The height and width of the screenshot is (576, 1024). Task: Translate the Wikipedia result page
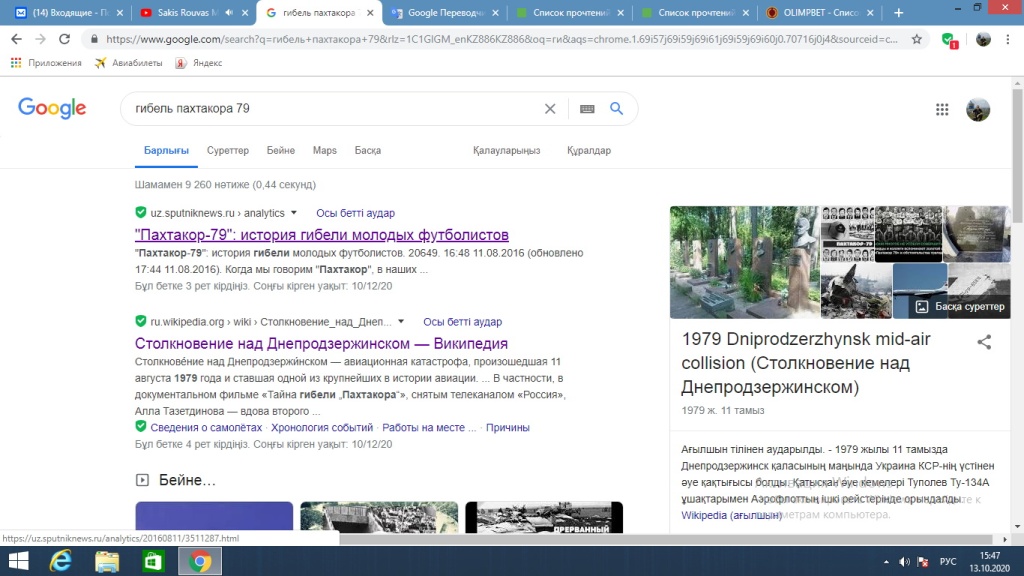pos(462,321)
